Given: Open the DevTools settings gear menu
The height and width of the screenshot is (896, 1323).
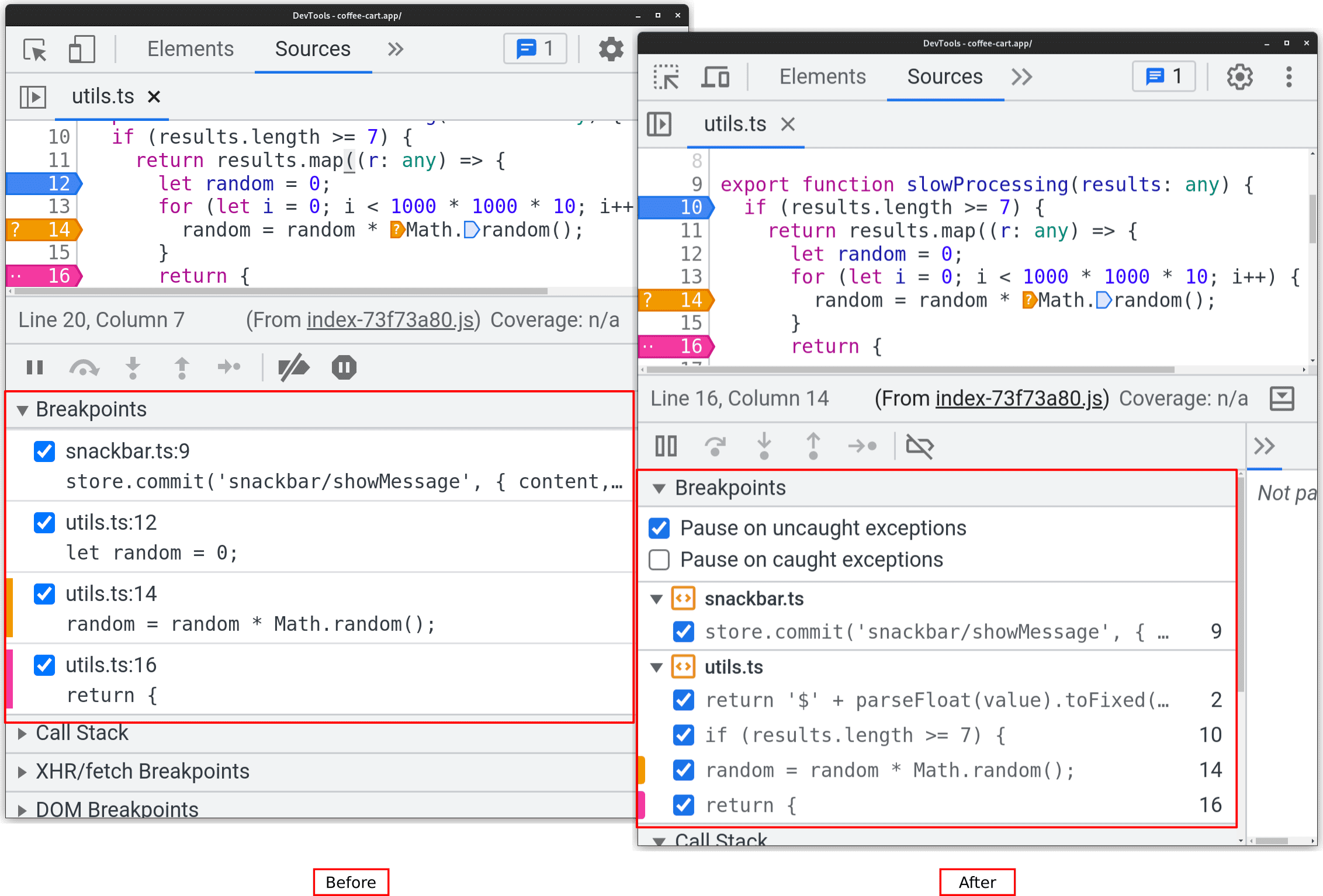Looking at the screenshot, I should [1241, 77].
